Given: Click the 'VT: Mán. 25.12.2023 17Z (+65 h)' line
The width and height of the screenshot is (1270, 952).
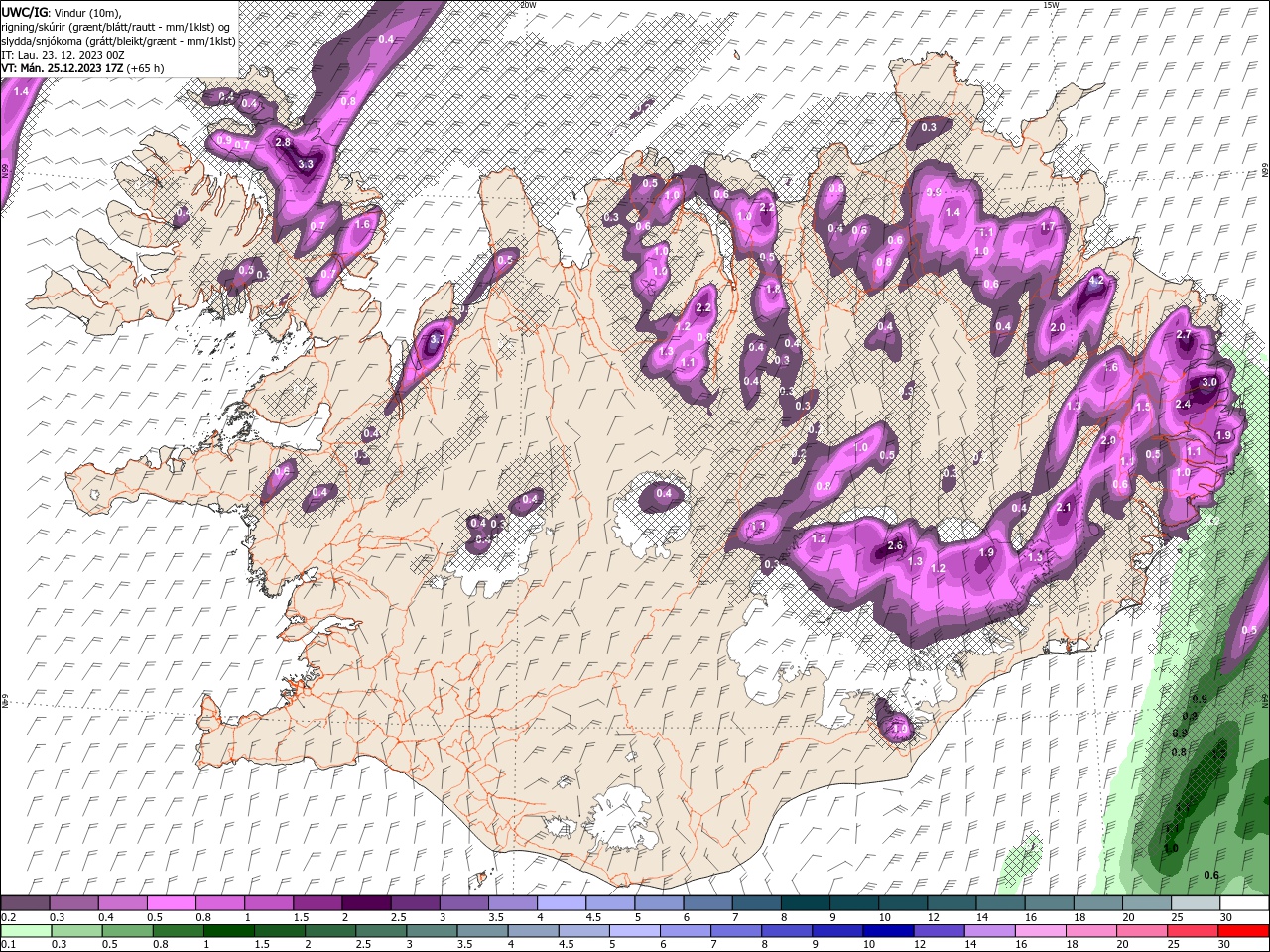Looking at the screenshot, I should (82, 68).
